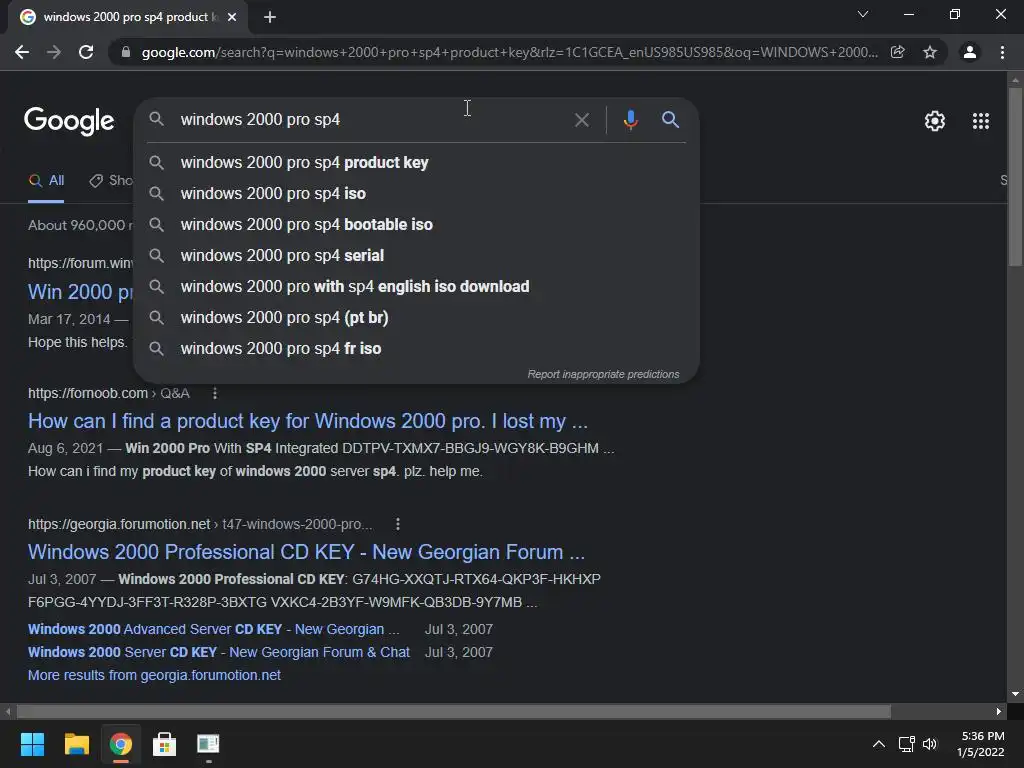The height and width of the screenshot is (768, 1024).
Task: Click the vertical page scrollbar thumb
Action: click(x=1015, y=176)
